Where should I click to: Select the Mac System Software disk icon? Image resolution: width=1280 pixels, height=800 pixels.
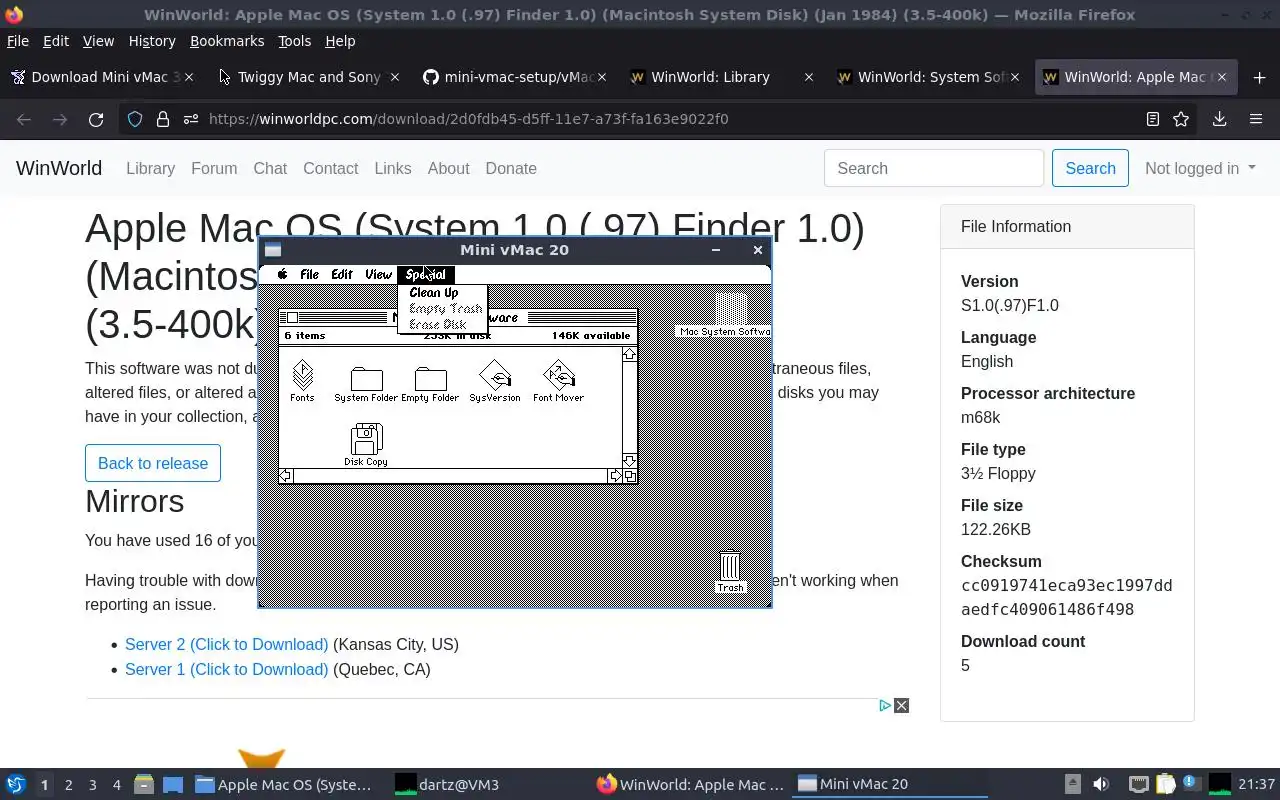pos(731,308)
